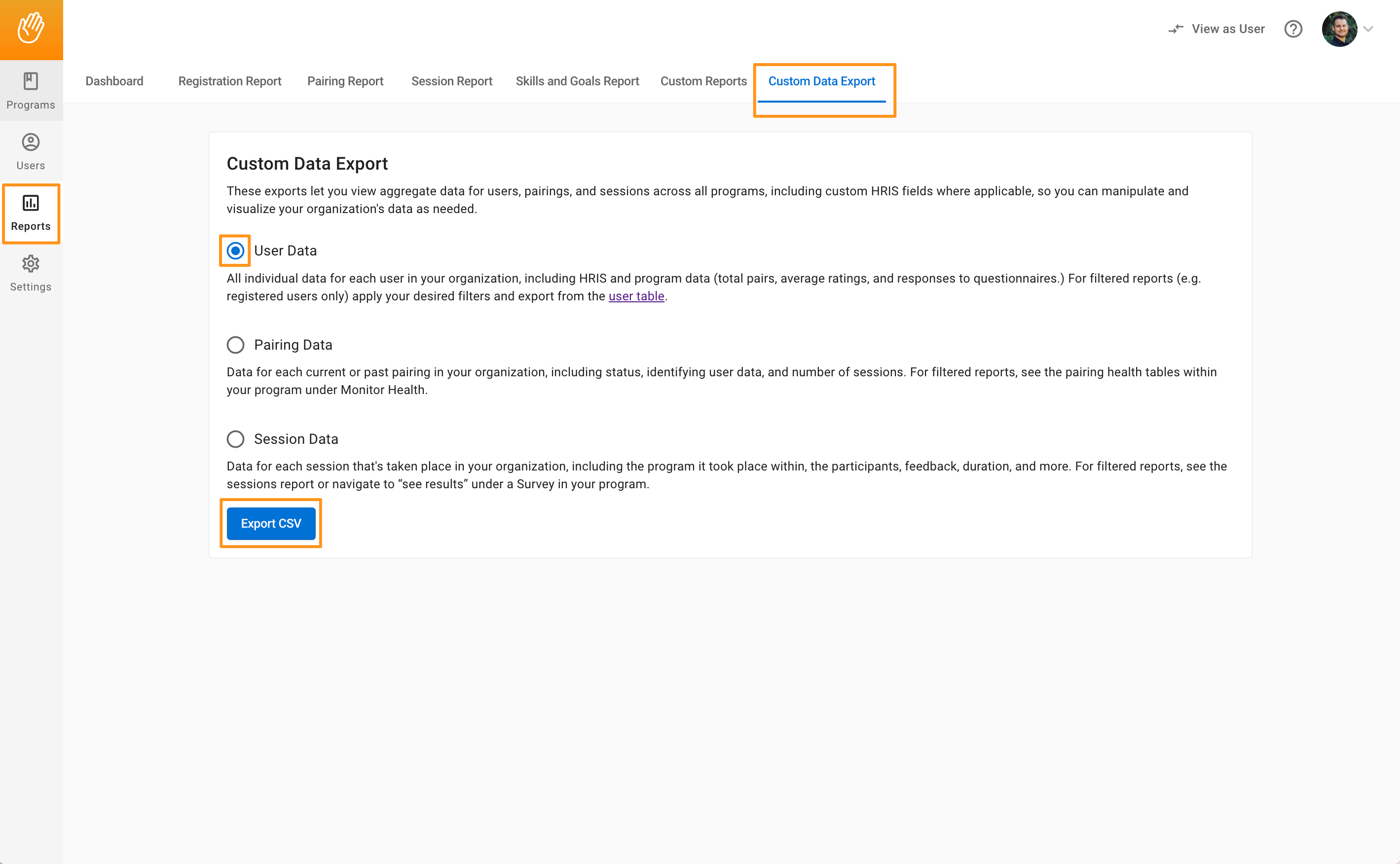The height and width of the screenshot is (864, 1400).
Task: Switch to the Dashboard tab
Action: pyautogui.click(x=114, y=81)
